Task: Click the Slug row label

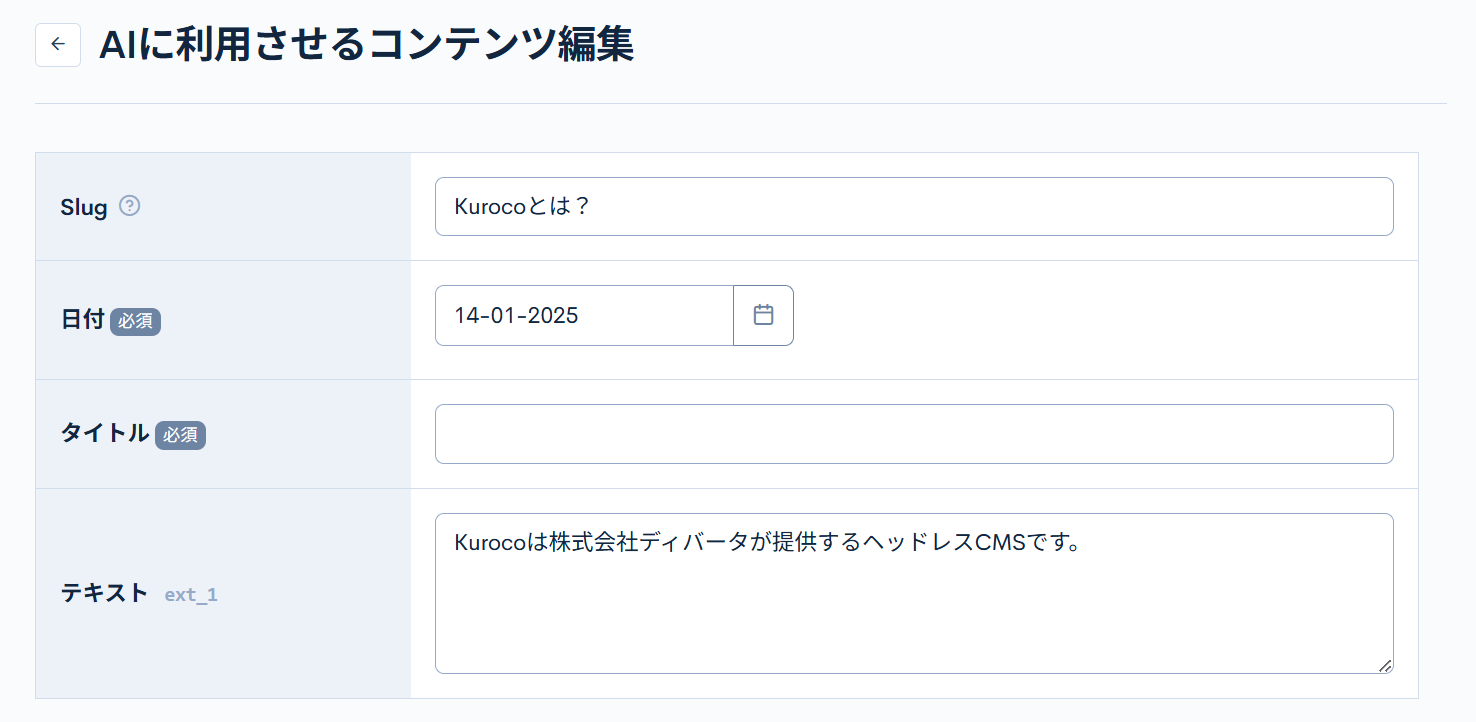Action: 84,207
